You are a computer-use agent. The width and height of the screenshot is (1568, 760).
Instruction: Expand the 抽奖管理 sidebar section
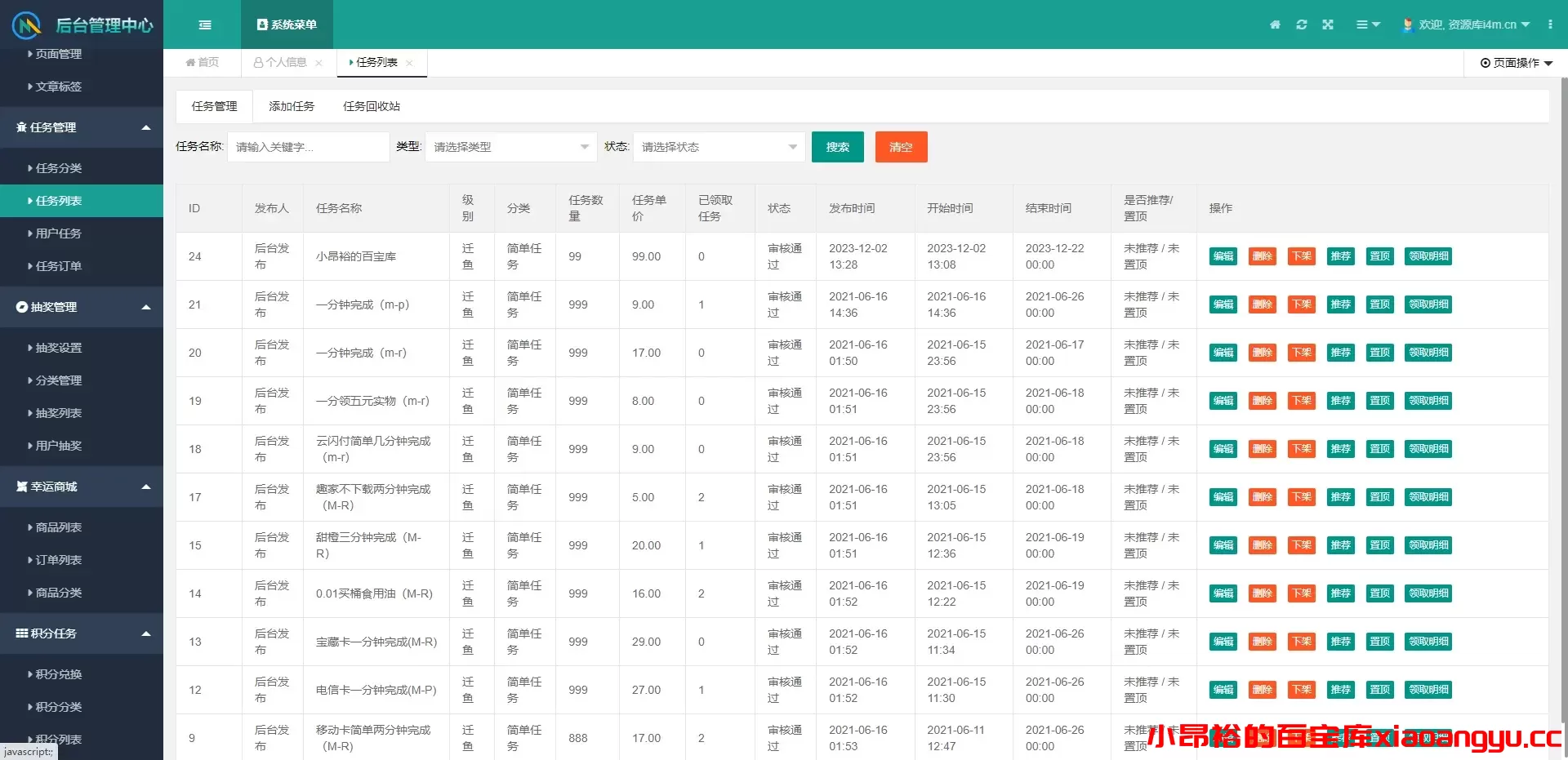coord(82,307)
